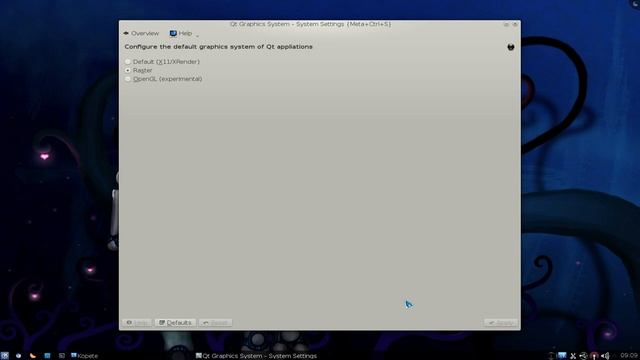
Task: Click the round globe launcher in panel
Action: 18,356
